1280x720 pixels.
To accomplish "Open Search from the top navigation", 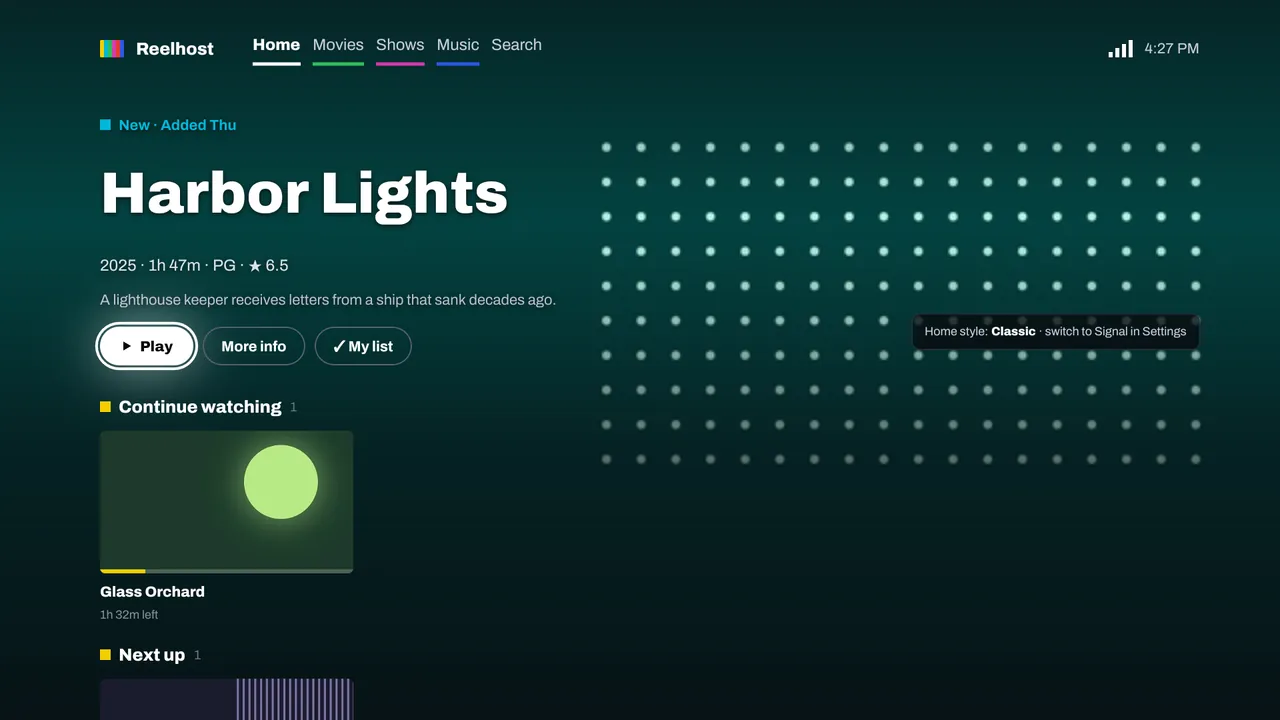I will click(516, 45).
